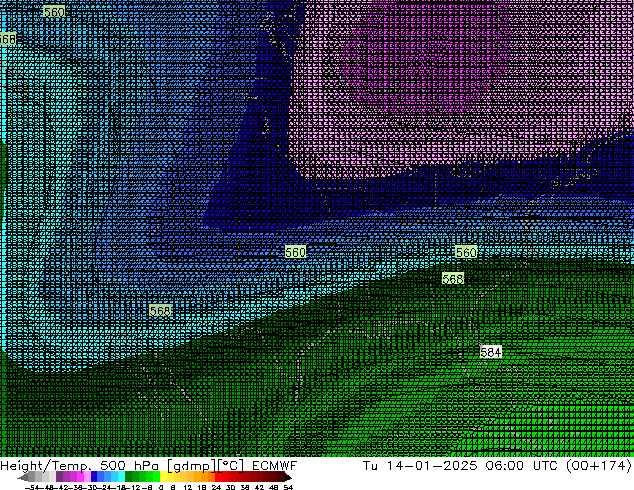
Task: Click the cyan legend swatch left of -18
Action: pyautogui.click(x=121, y=477)
